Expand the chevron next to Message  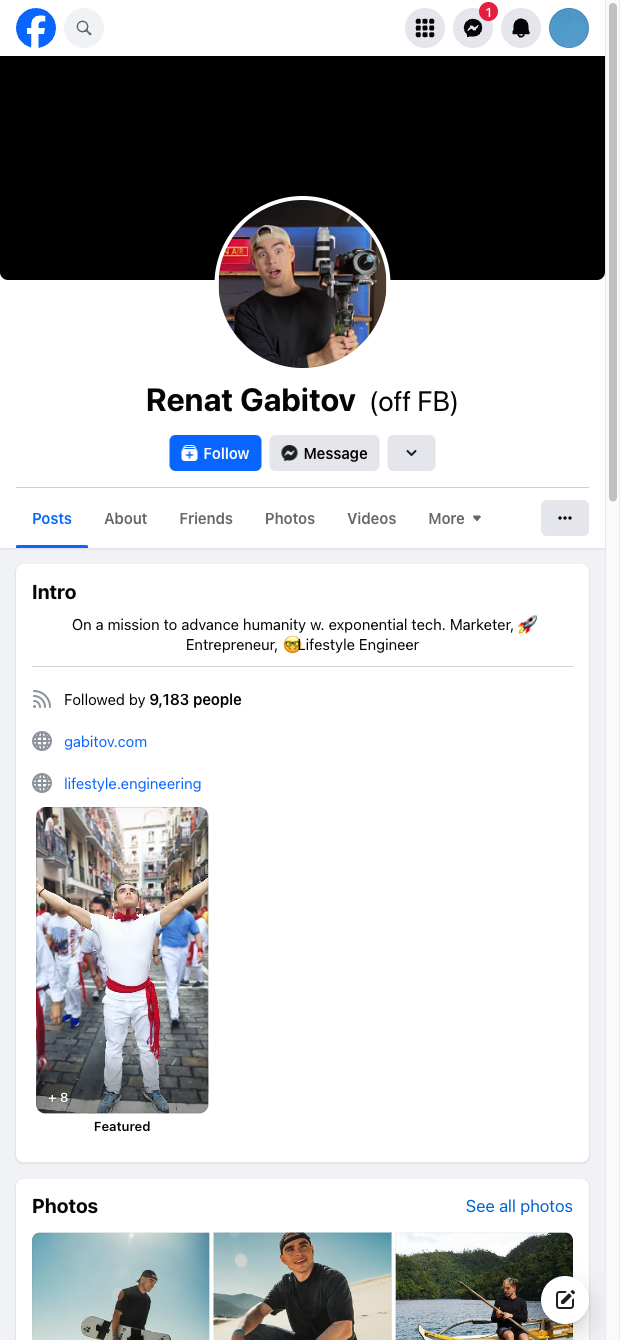click(x=411, y=453)
